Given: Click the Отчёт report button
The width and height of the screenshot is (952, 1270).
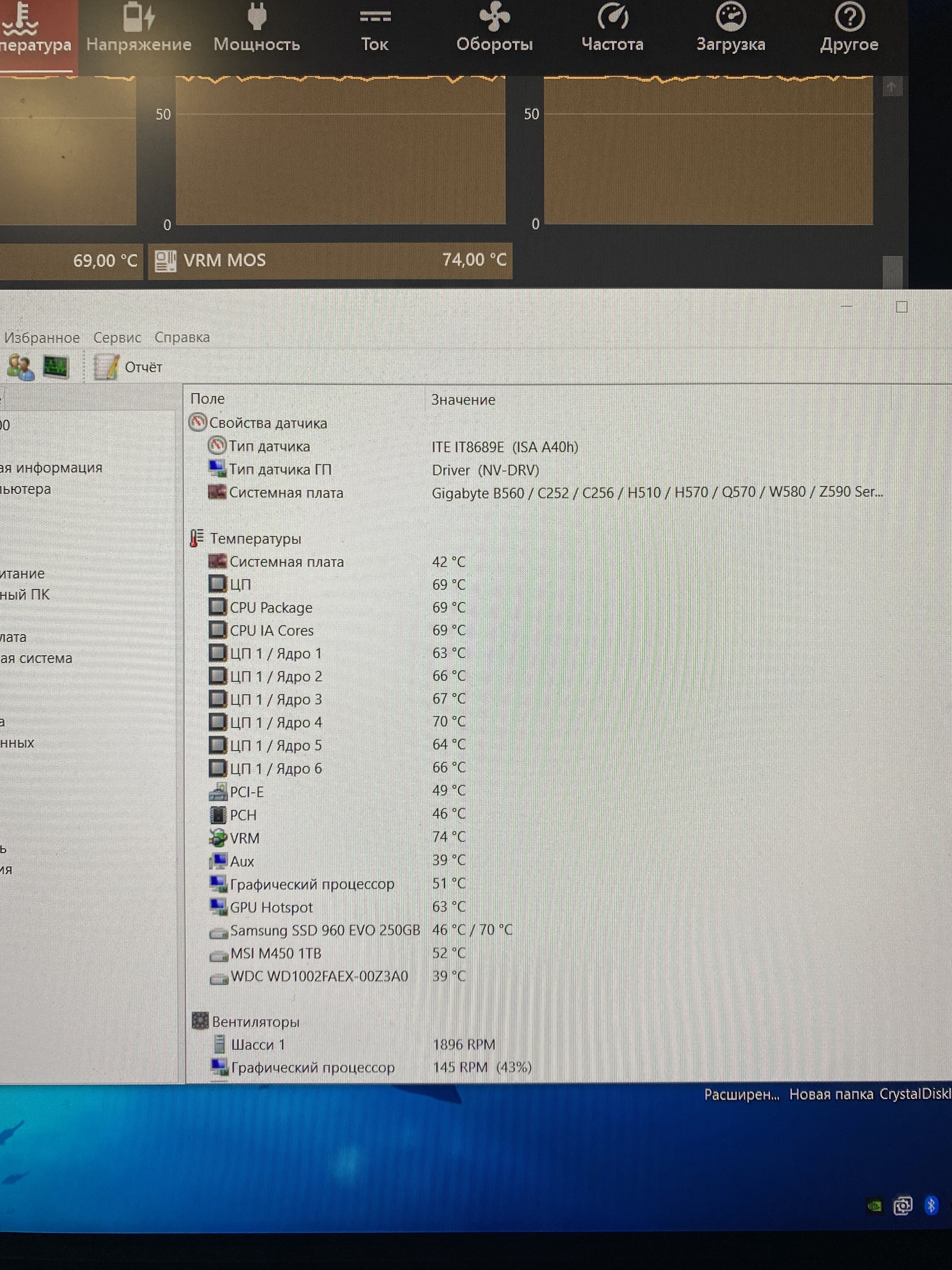Looking at the screenshot, I should click(x=128, y=367).
